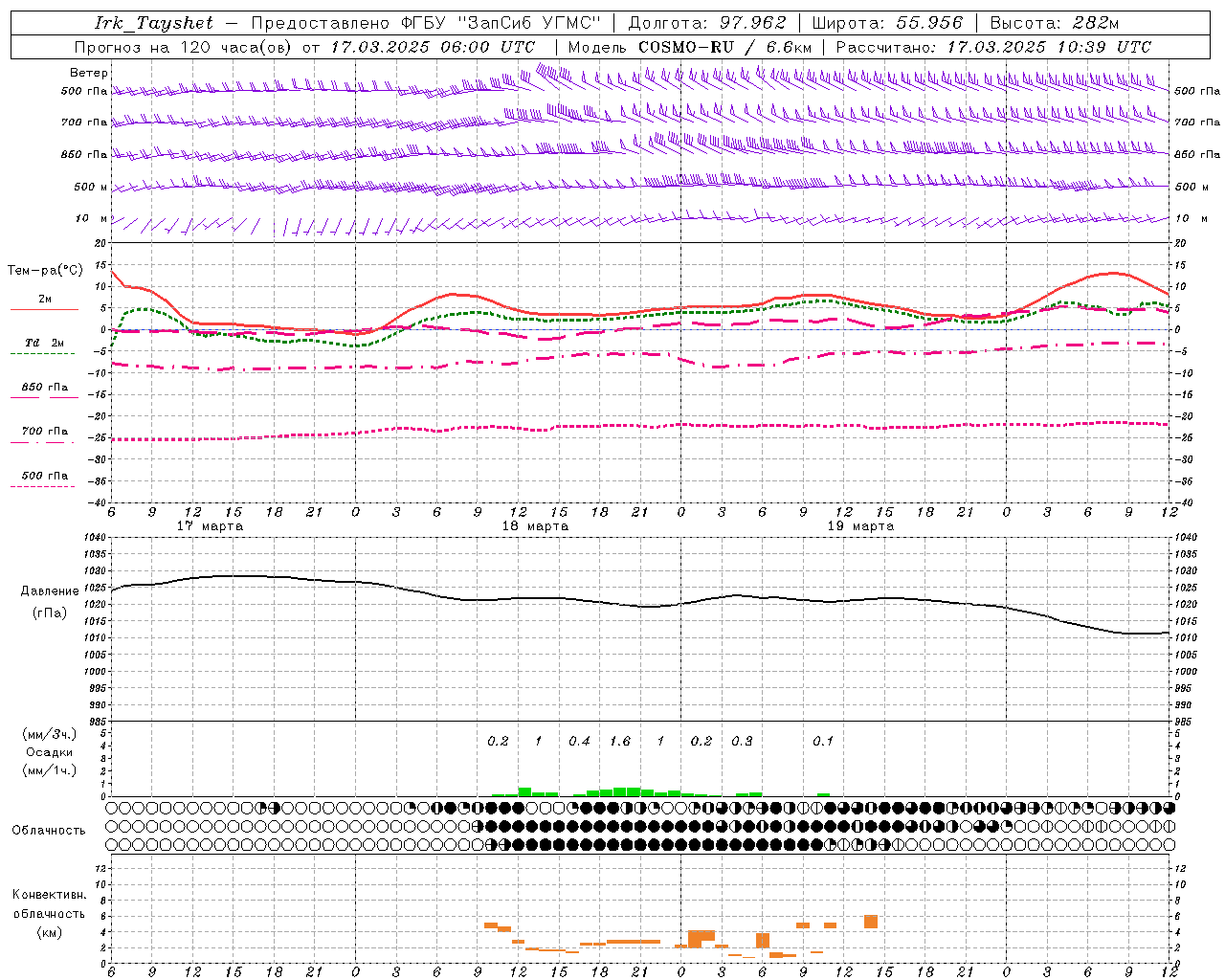Click the longitude value Долгота: 97.962

click(707, 23)
